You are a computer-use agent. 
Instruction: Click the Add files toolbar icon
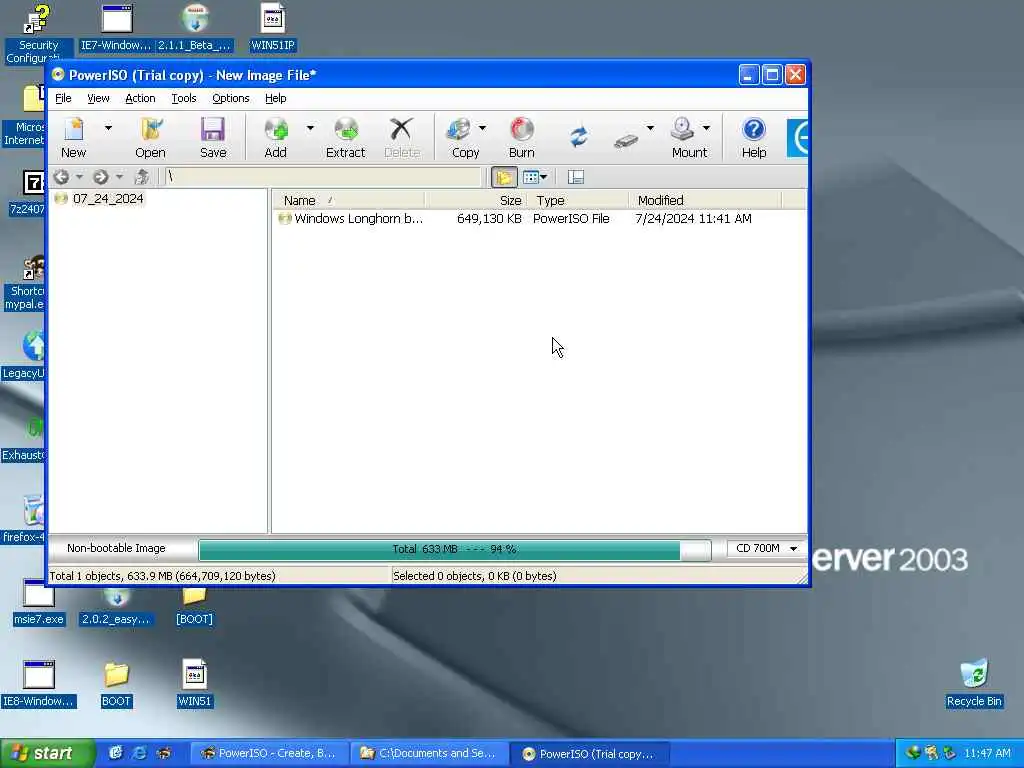pyautogui.click(x=276, y=137)
